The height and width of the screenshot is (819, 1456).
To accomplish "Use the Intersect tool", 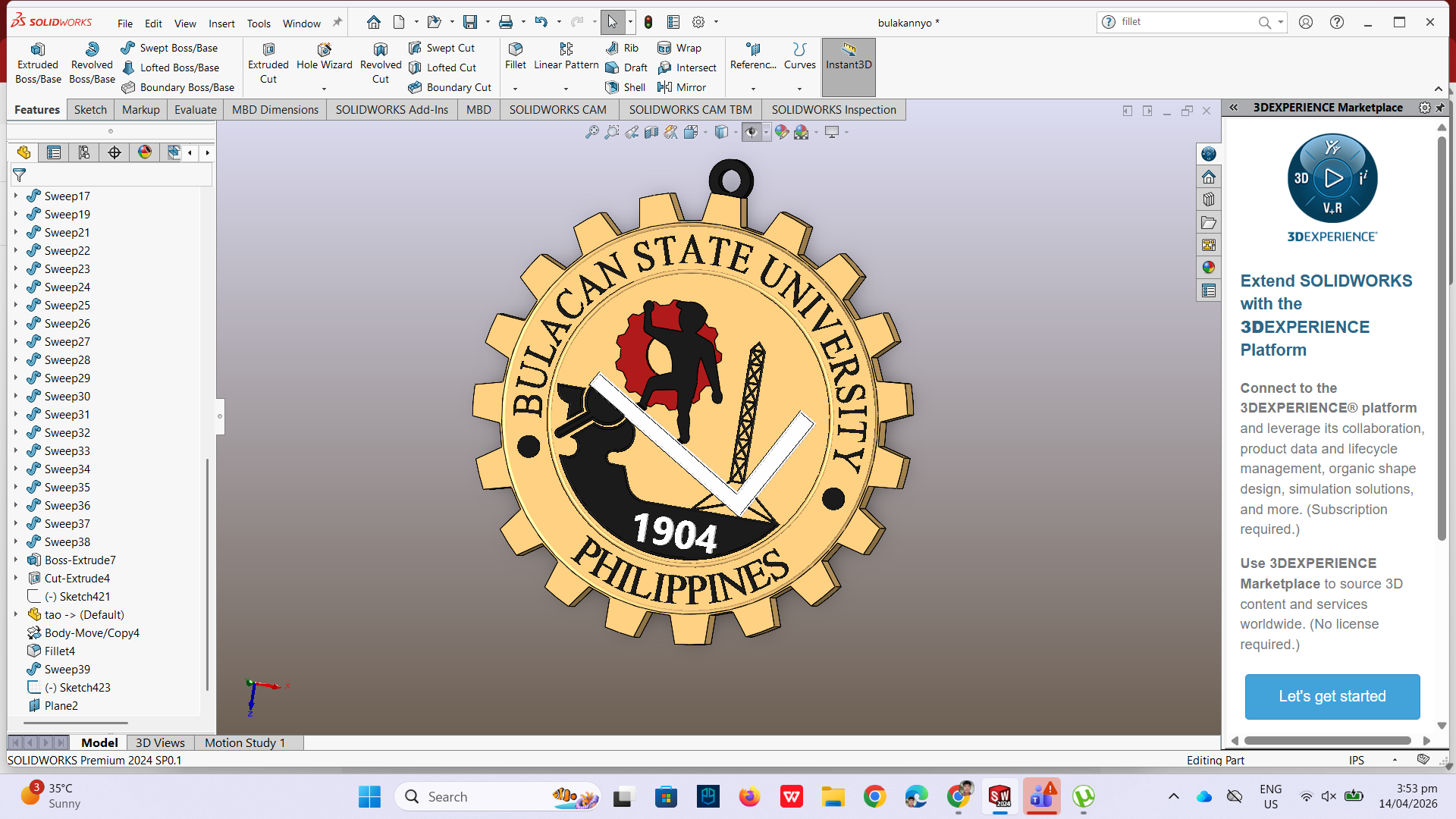I will point(687,67).
